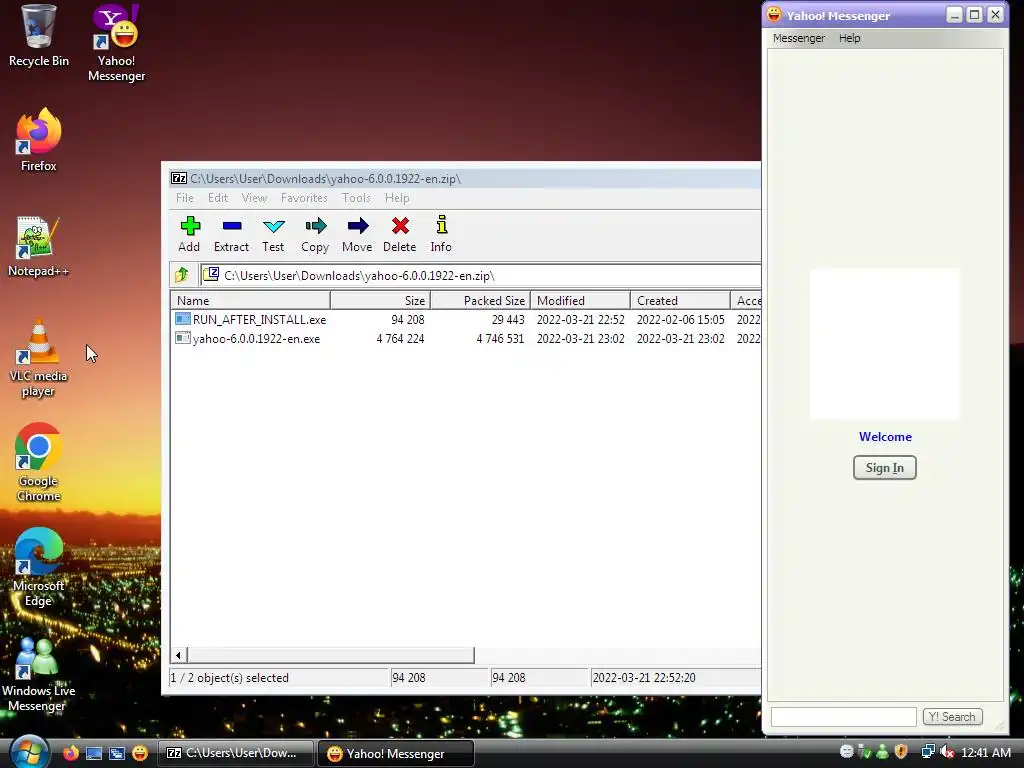
Task: Click the file list's horizontal scrollbar thumb
Action: [x=330, y=655]
